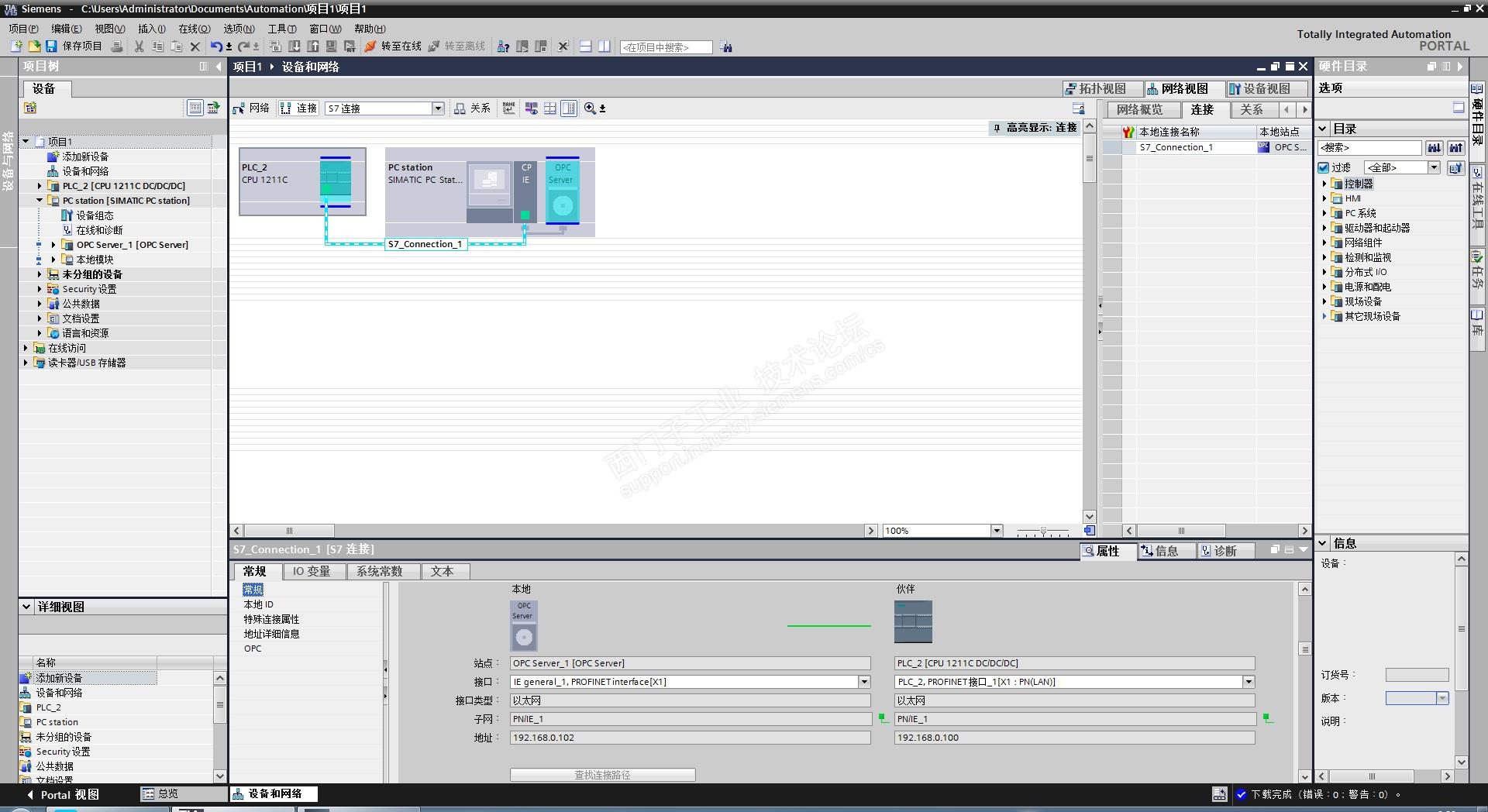Click the search-in-project field

click(x=666, y=47)
